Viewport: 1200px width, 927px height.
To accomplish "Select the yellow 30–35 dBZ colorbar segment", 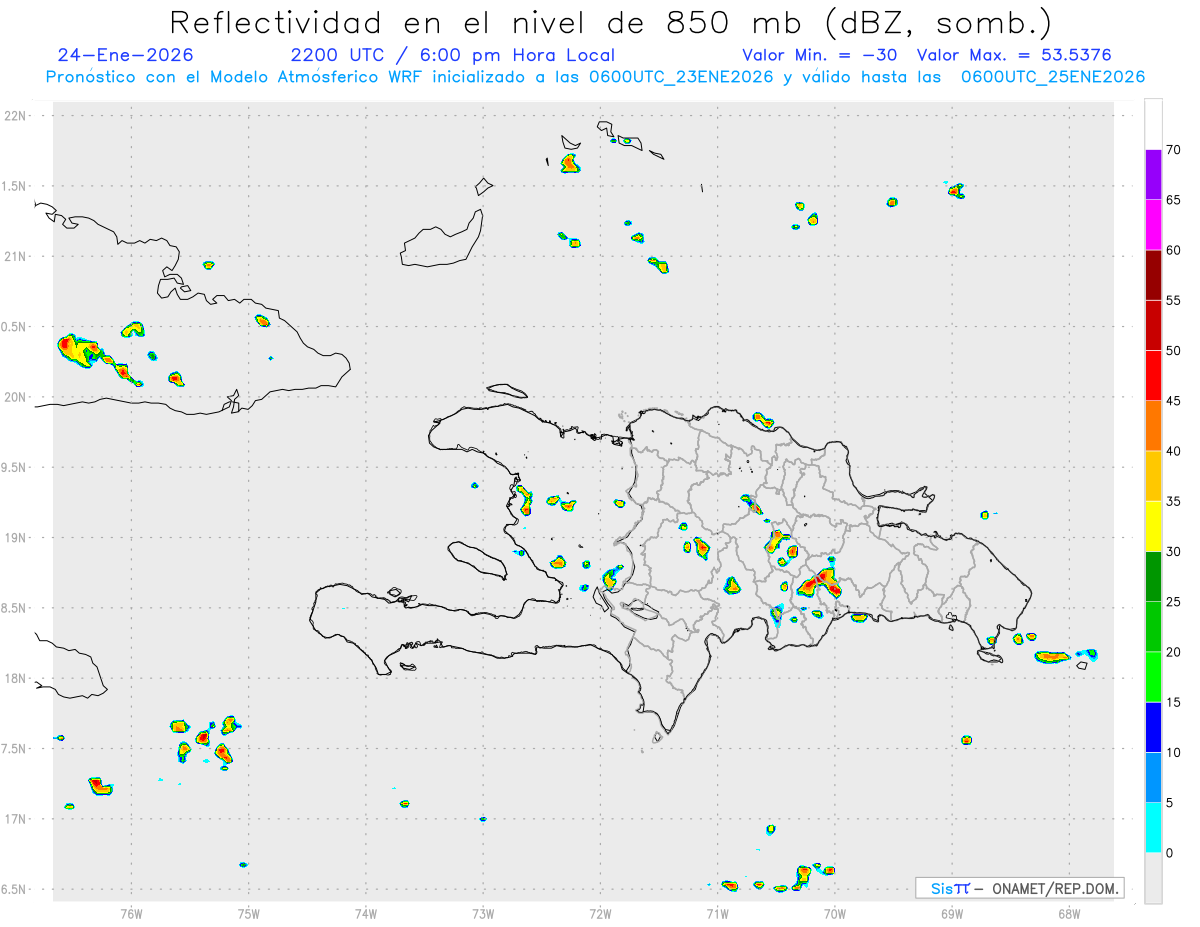I will [1153, 526].
